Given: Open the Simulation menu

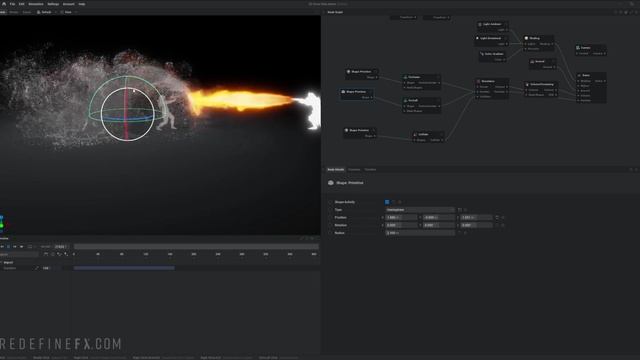Looking at the screenshot, I should coord(36,4).
